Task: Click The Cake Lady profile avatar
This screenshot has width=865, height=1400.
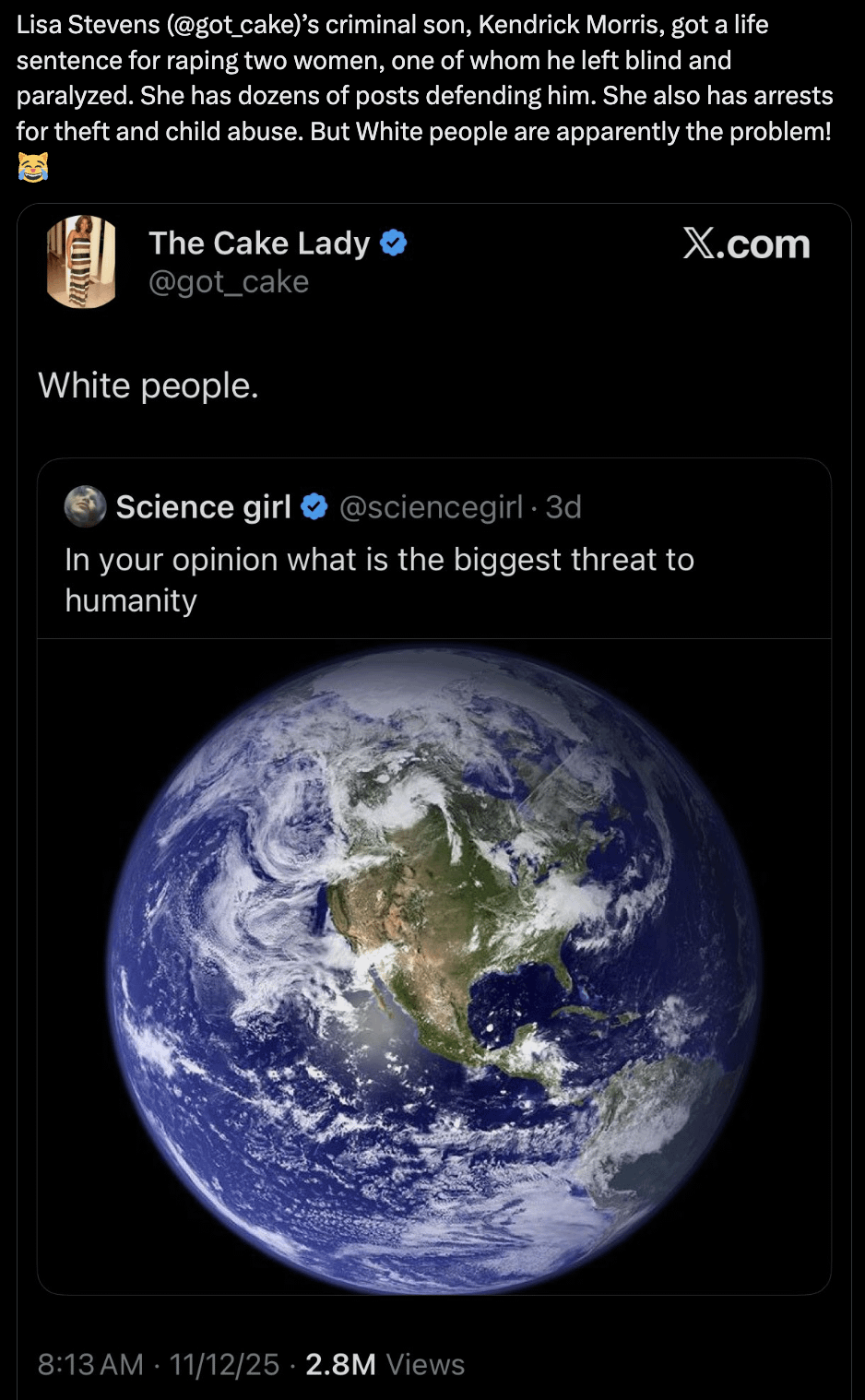Action: click(x=81, y=261)
